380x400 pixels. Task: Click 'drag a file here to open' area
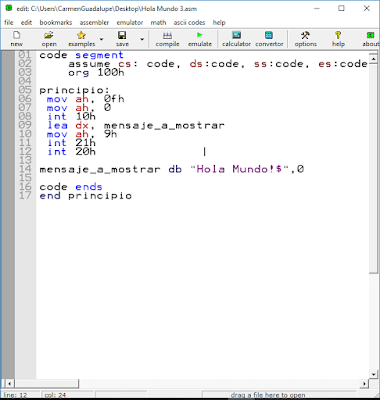point(268,395)
